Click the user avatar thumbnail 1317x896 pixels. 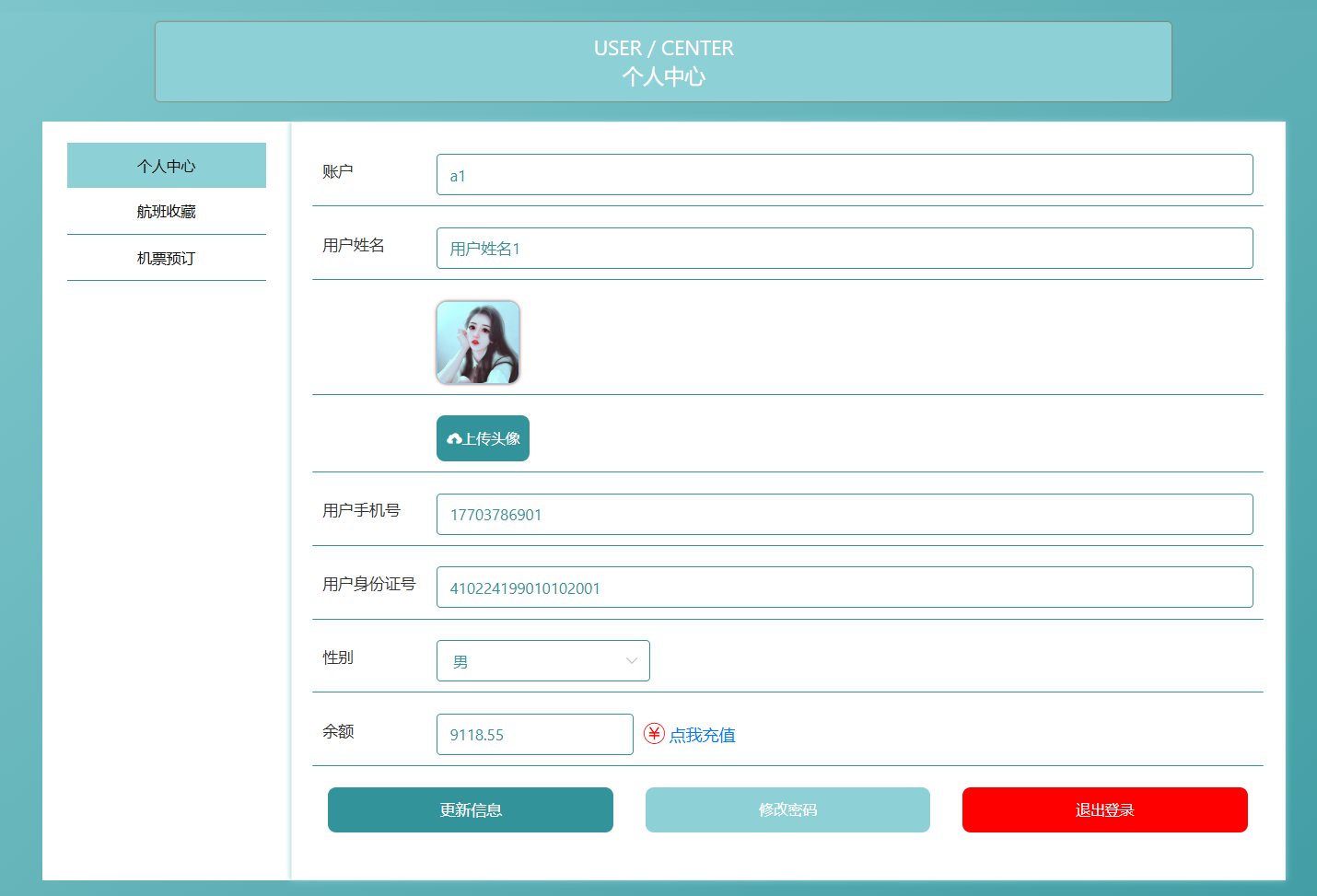click(478, 343)
